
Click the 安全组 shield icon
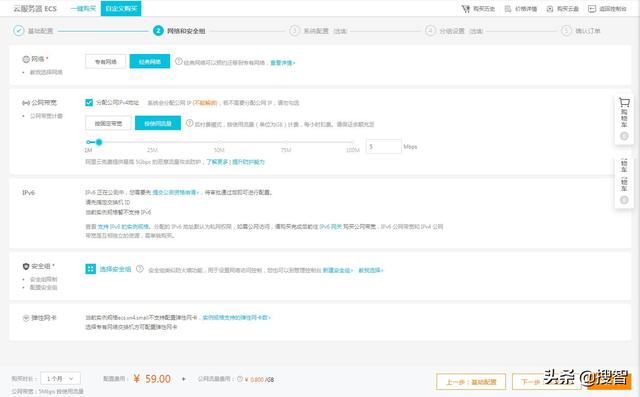coord(26,266)
